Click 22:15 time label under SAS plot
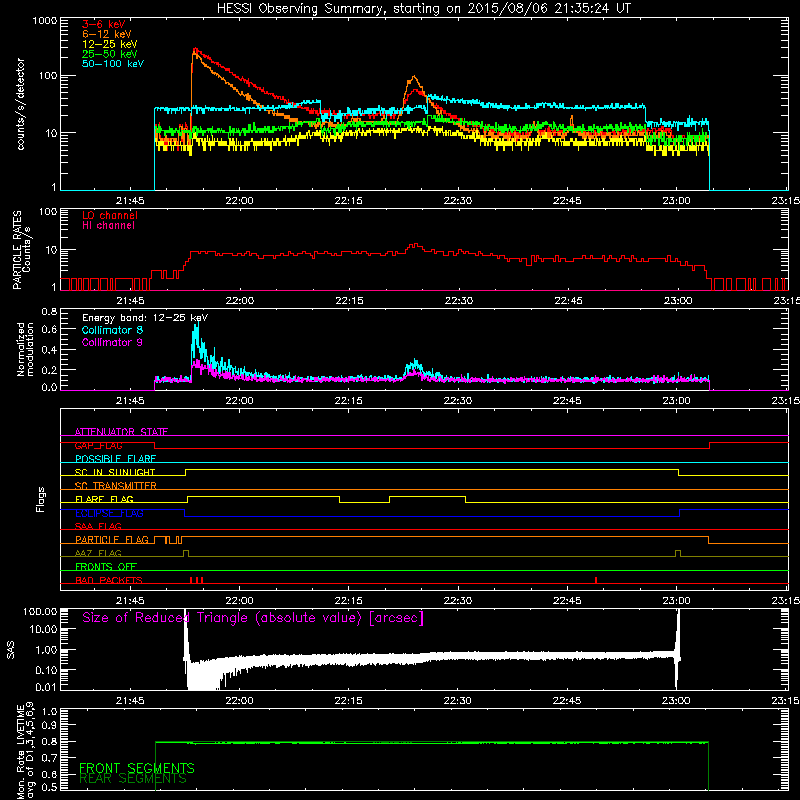The height and width of the screenshot is (800, 800). click(348, 701)
